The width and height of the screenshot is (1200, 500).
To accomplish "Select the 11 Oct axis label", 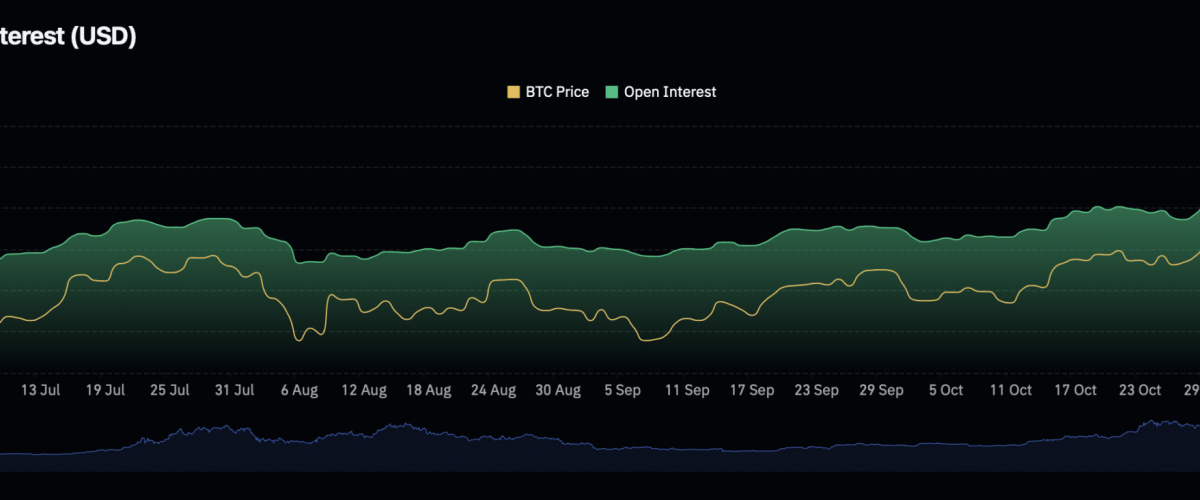I will [1011, 390].
